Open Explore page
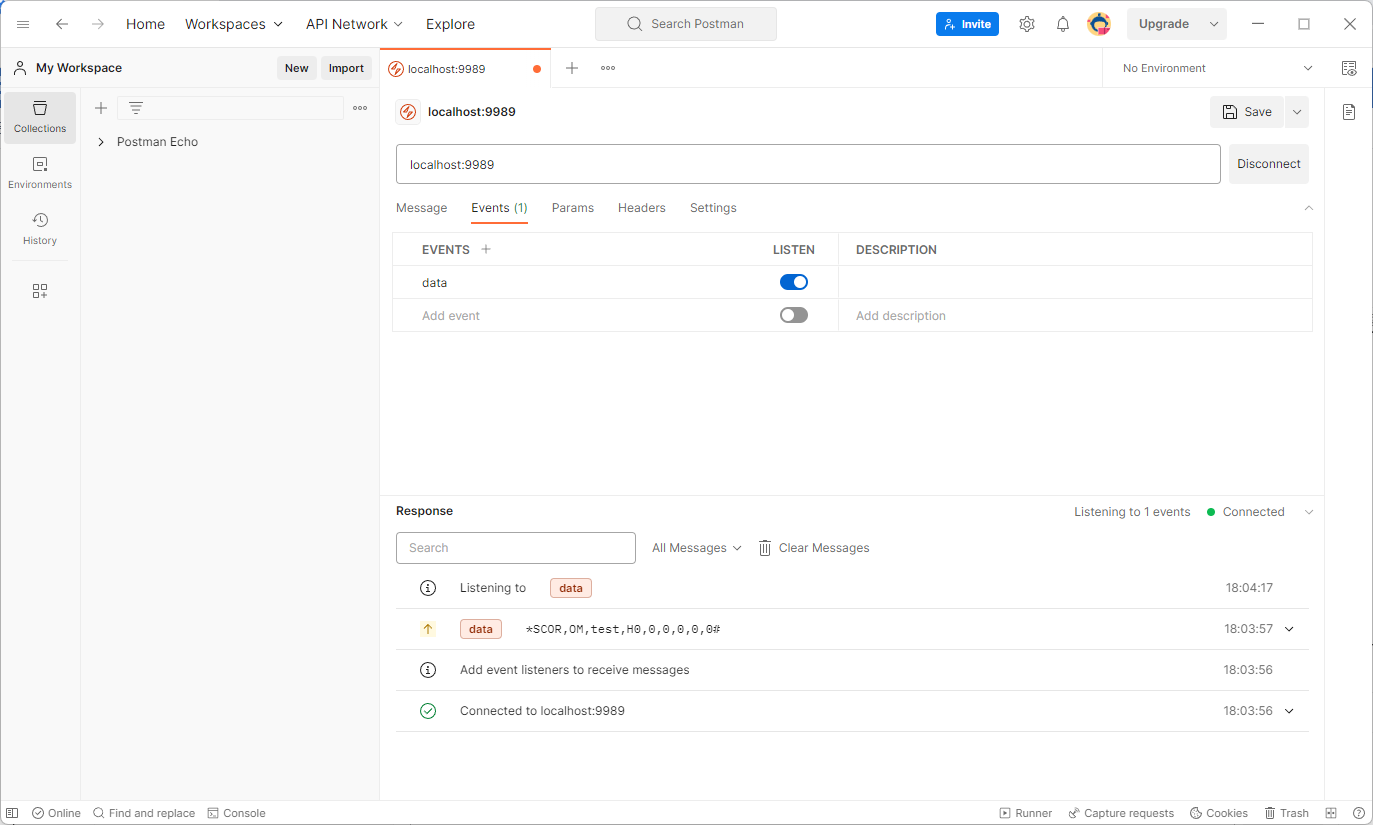 coord(450,24)
